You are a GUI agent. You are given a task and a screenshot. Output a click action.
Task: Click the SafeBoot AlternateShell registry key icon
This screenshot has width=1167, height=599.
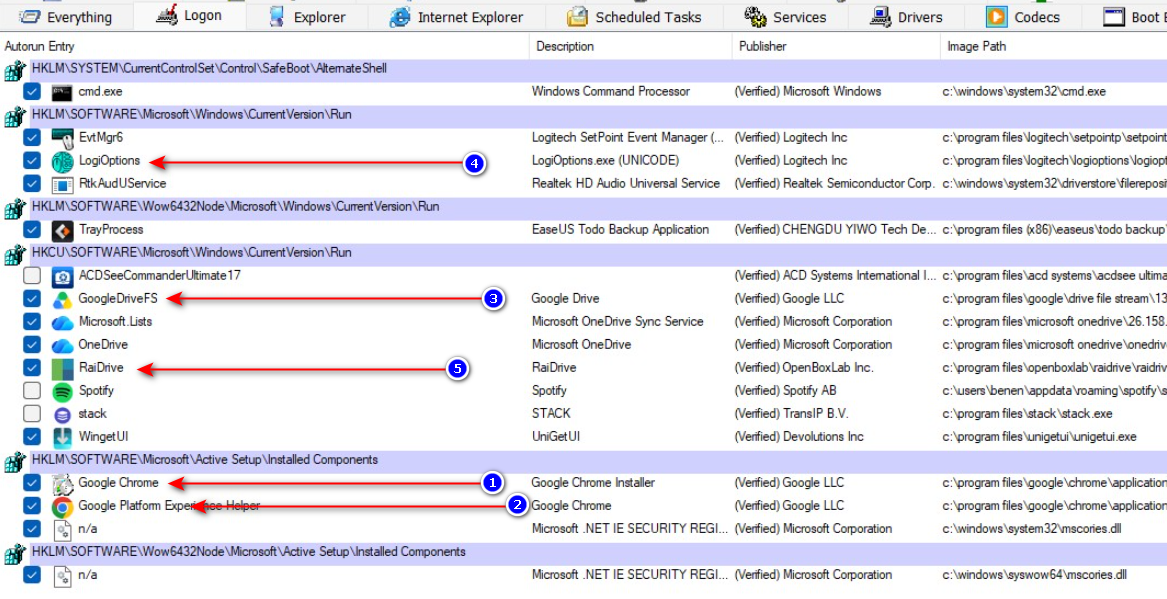pos(15,71)
